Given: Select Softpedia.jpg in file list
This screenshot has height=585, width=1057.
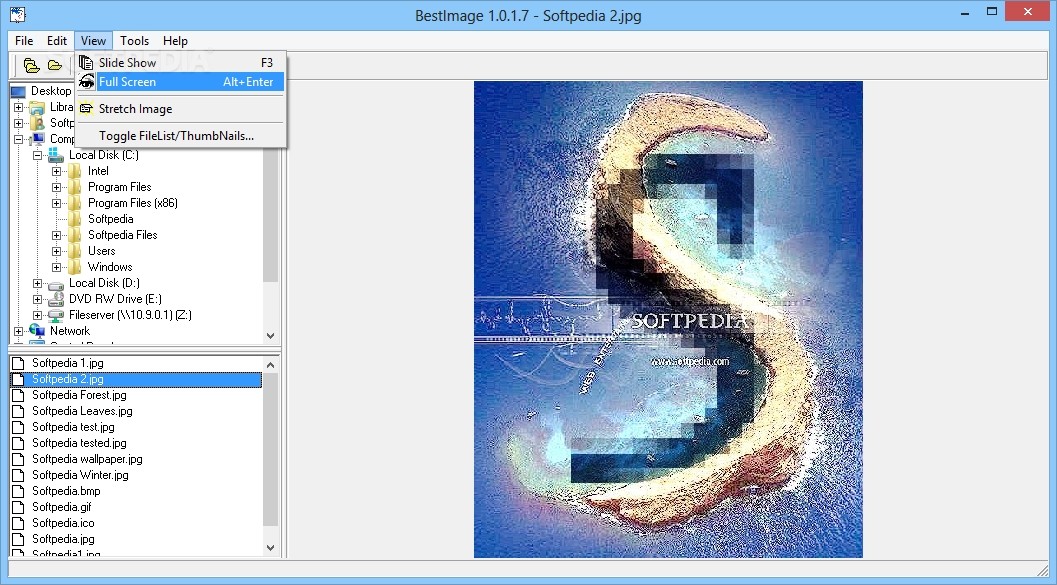Looking at the screenshot, I should coord(63,539).
